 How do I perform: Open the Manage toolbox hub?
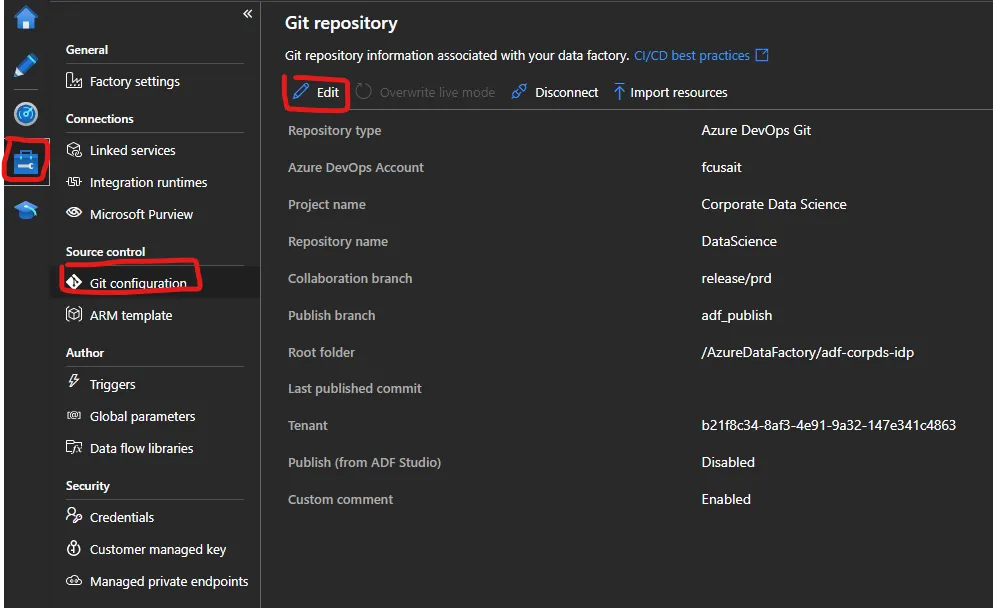tap(25, 162)
